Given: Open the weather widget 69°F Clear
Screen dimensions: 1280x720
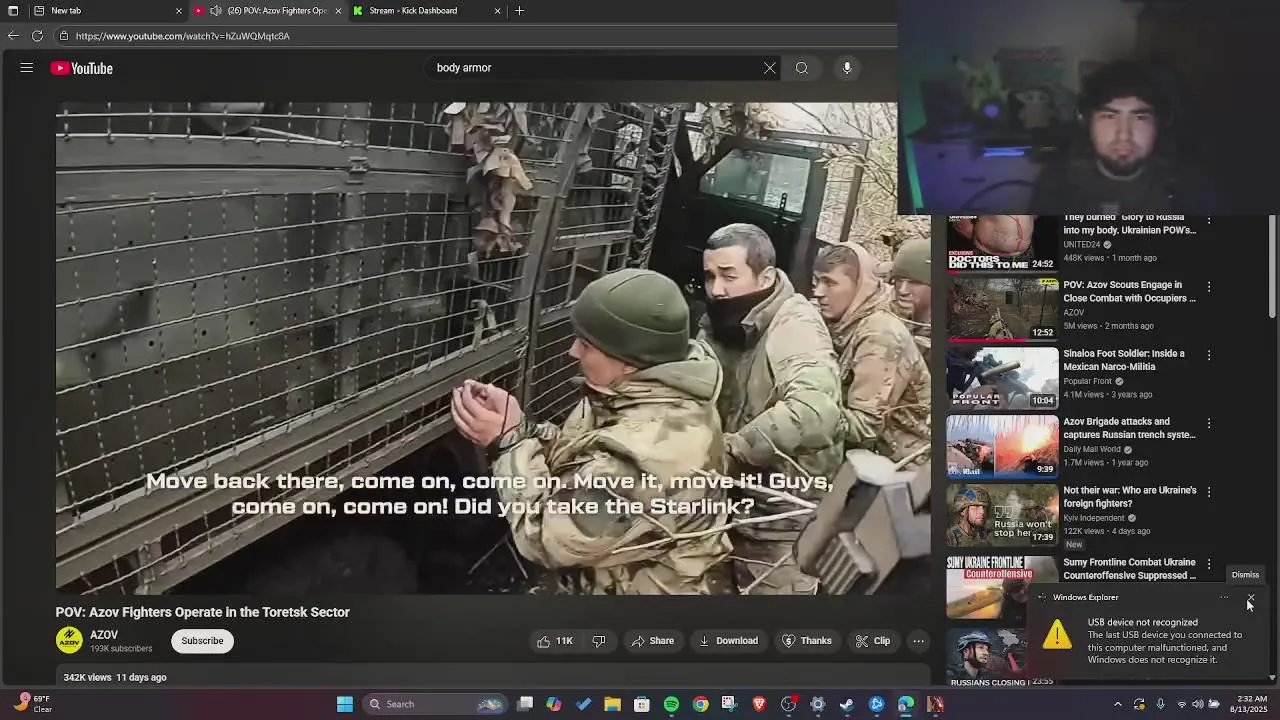Looking at the screenshot, I should (30, 704).
